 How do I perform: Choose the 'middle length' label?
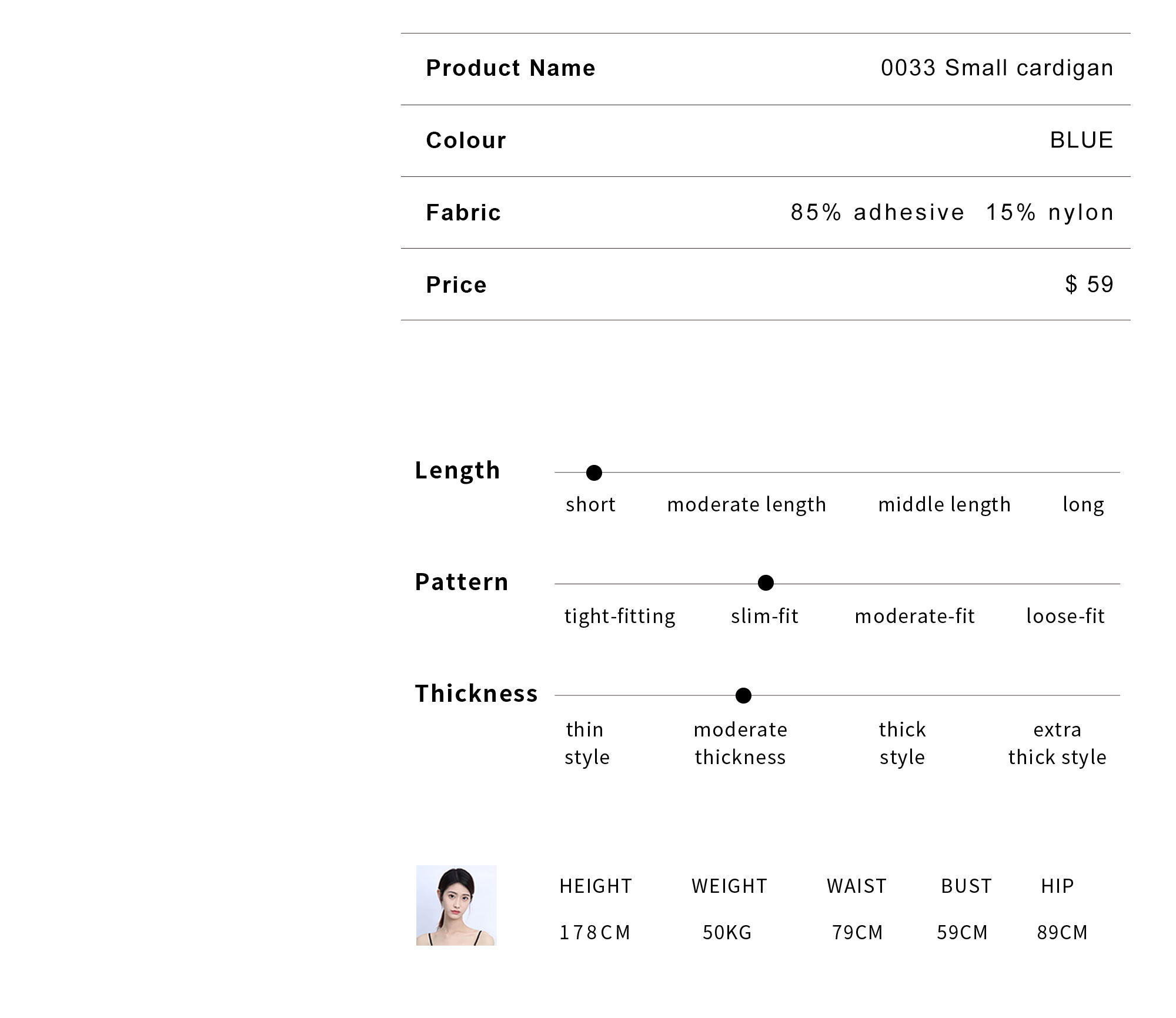pos(944,505)
